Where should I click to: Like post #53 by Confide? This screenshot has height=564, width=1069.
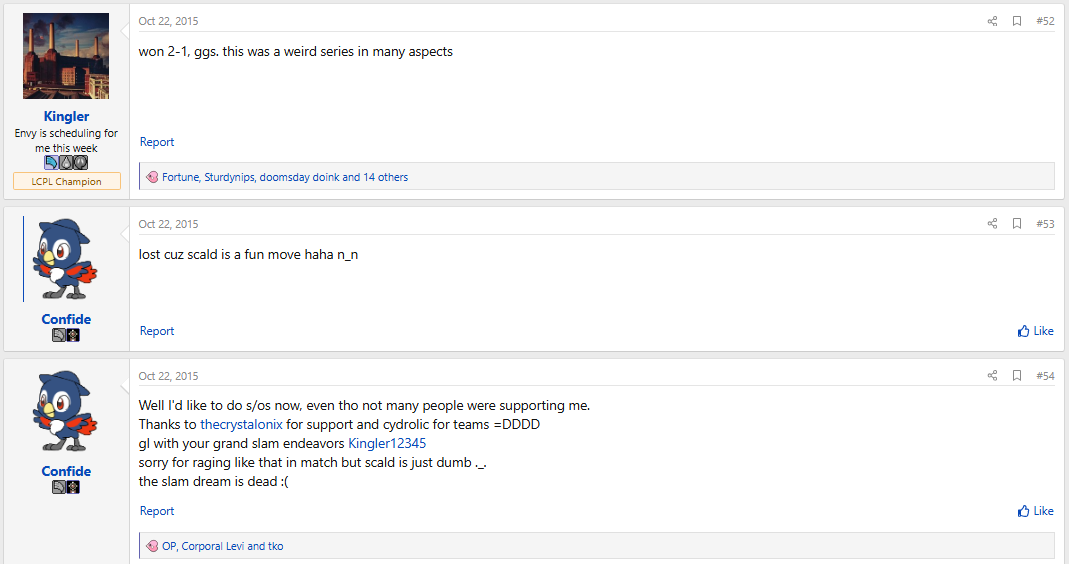(x=1035, y=331)
